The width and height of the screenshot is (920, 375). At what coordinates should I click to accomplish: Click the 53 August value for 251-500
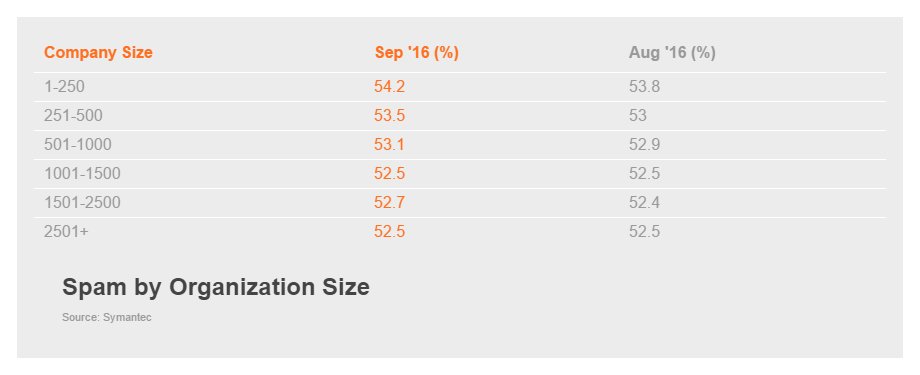pos(638,116)
